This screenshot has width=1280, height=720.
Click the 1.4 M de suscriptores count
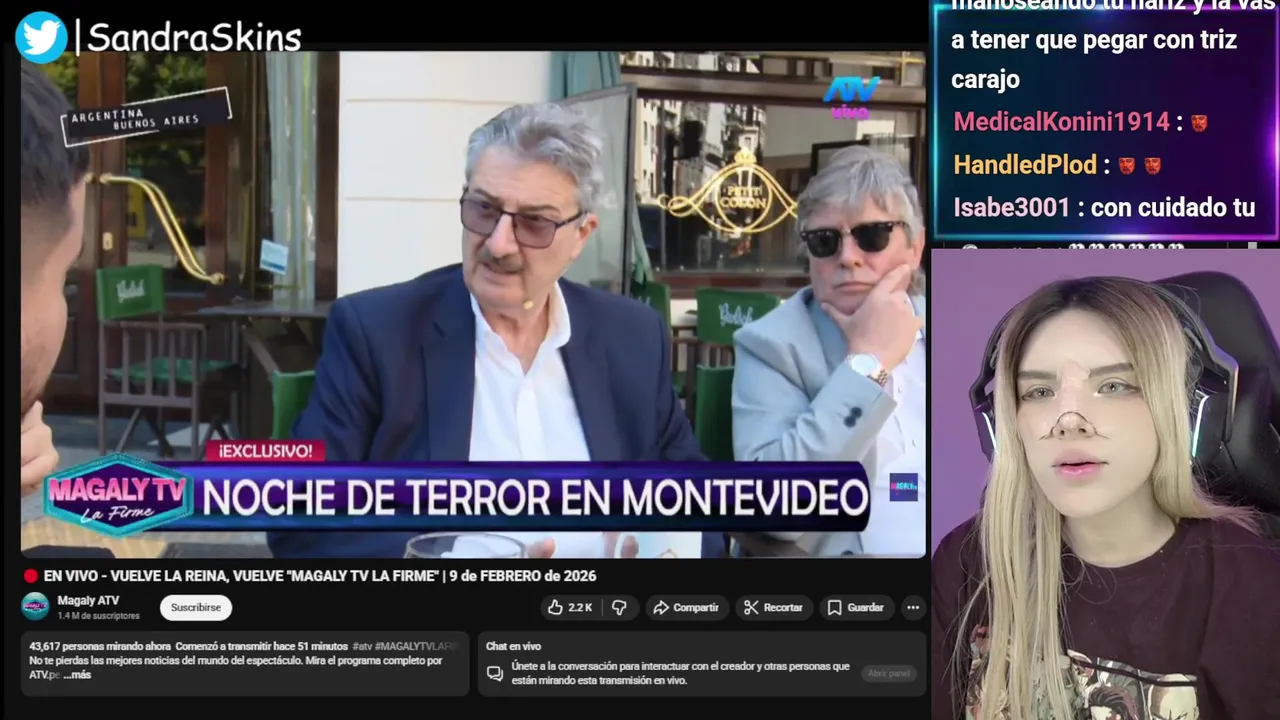99,615
